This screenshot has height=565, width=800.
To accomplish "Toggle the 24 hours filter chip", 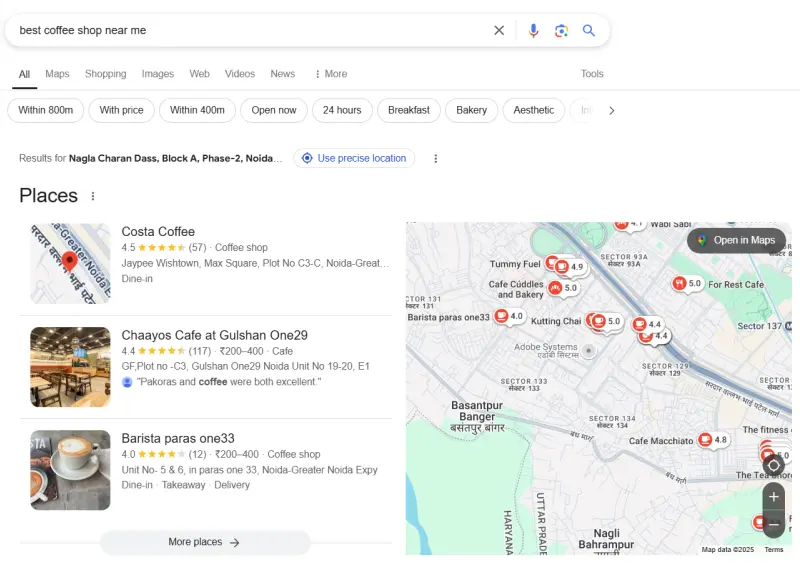I will [342, 110].
